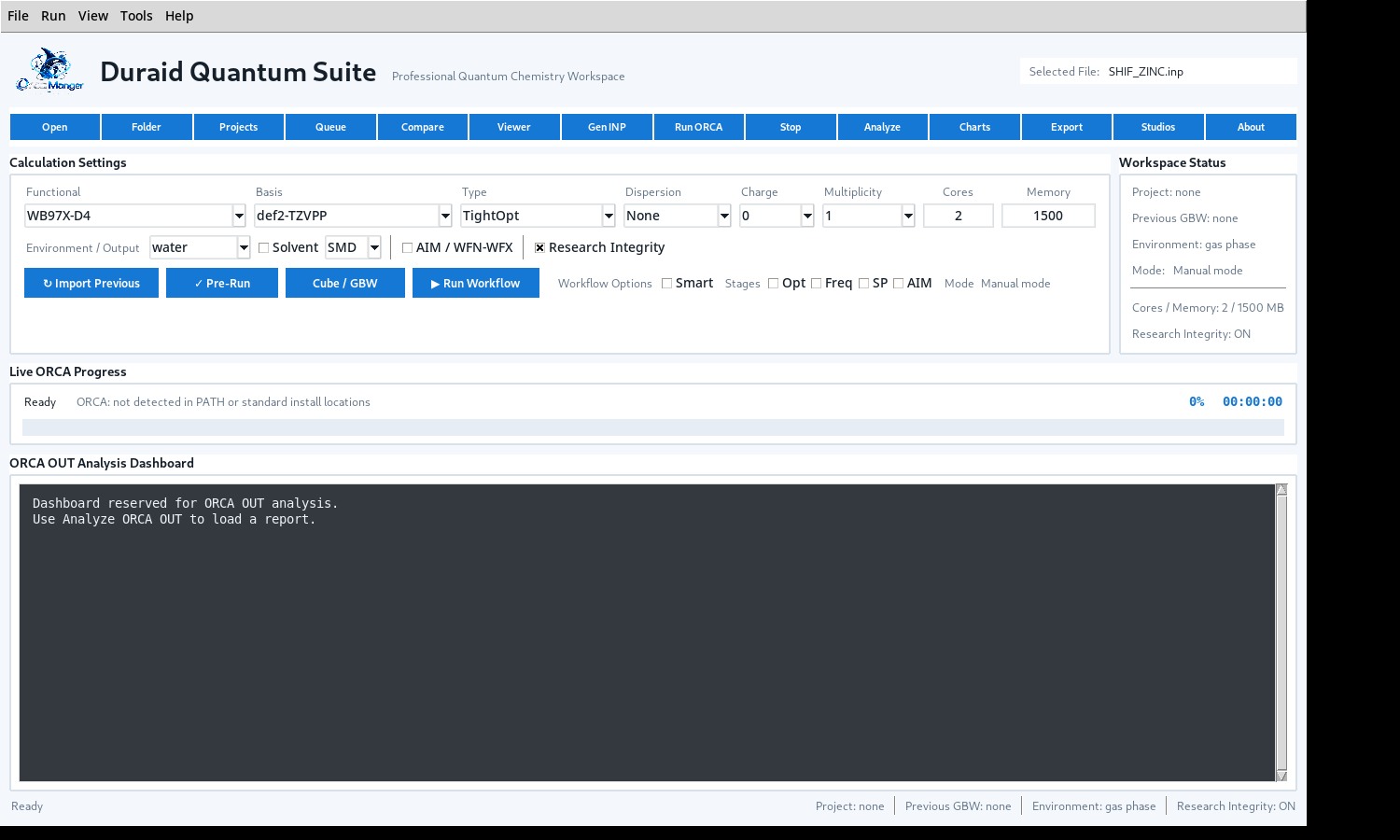The width and height of the screenshot is (1400, 840).
Task: Open the Run menu
Action: (53, 16)
